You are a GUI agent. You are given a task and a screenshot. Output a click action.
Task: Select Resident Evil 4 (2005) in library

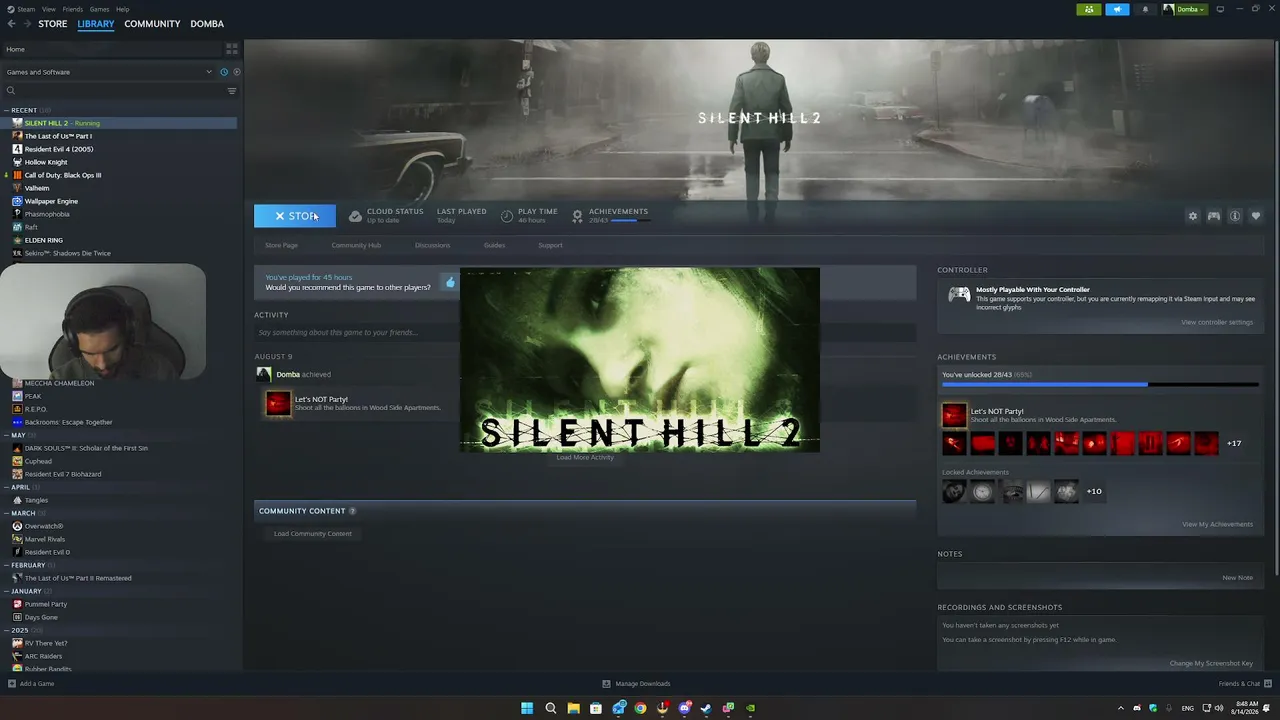pyautogui.click(x=59, y=149)
